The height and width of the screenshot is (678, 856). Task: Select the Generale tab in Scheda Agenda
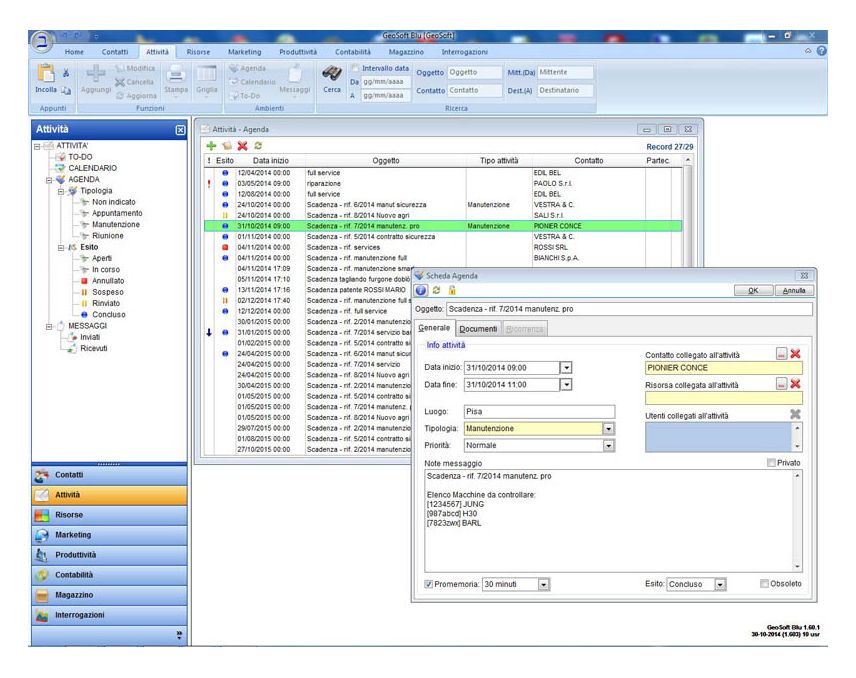434,328
